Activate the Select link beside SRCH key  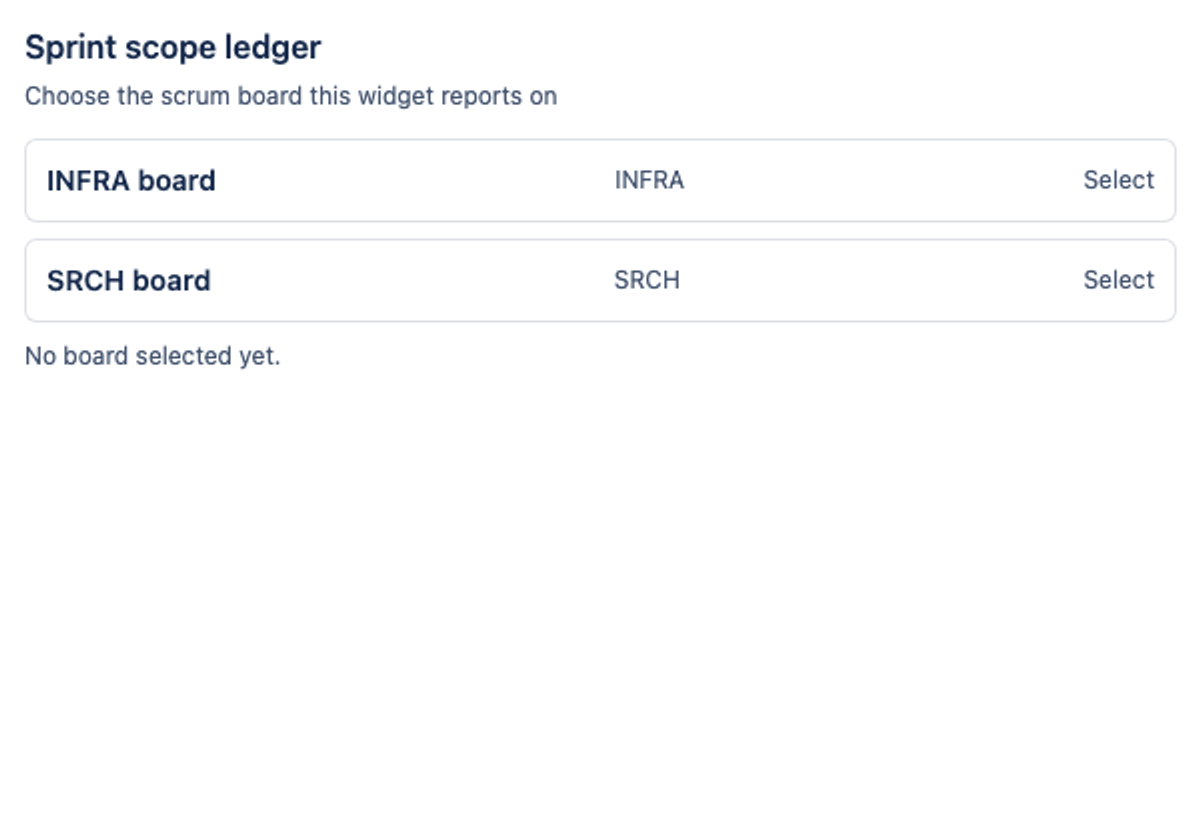[1118, 280]
